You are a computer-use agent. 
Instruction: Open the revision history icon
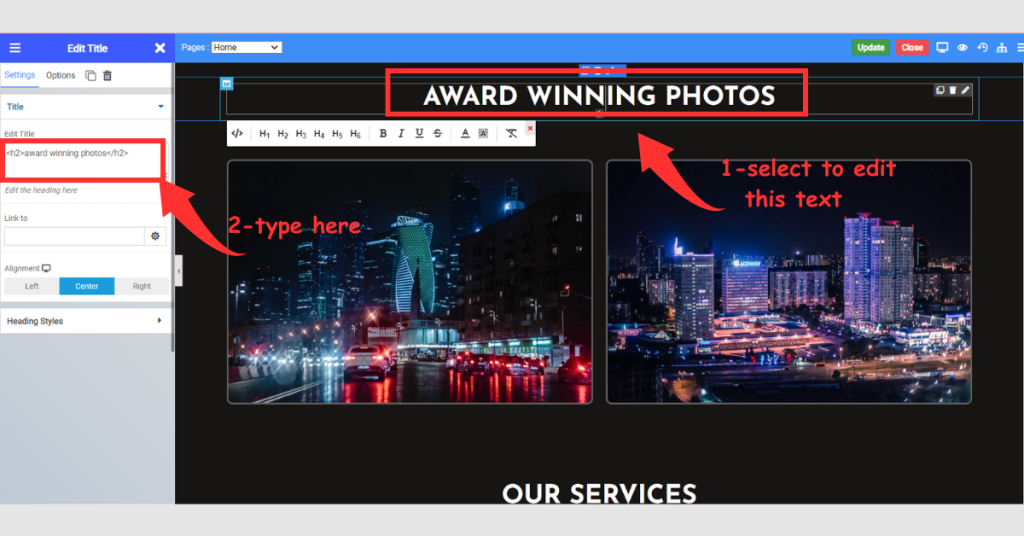pos(982,48)
